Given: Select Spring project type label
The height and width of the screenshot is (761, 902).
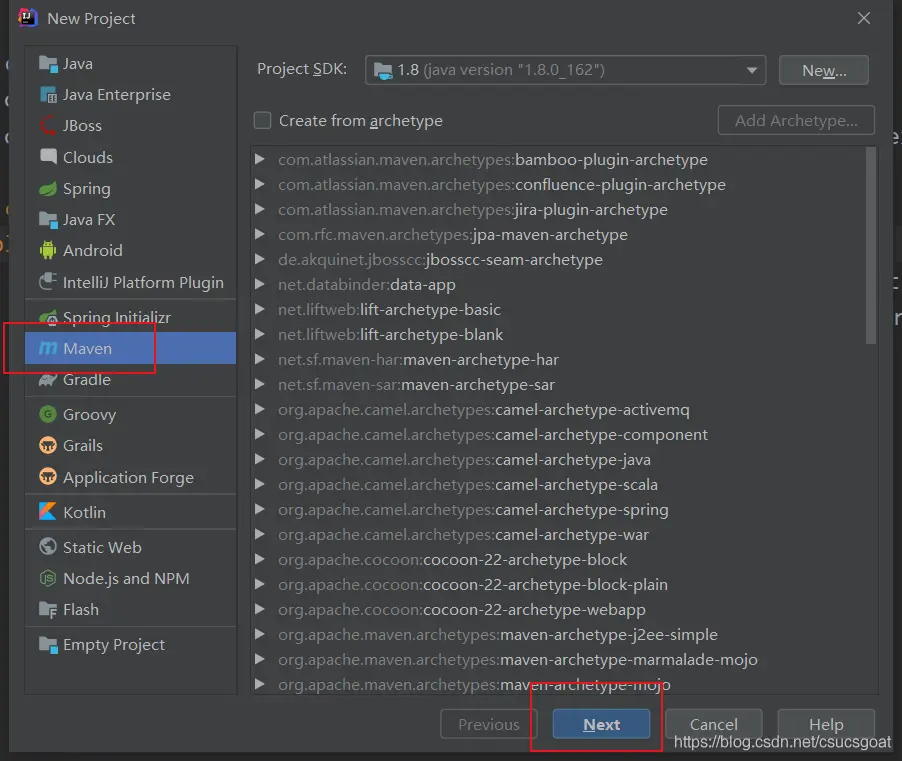Looking at the screenshot, I should 87,189.
